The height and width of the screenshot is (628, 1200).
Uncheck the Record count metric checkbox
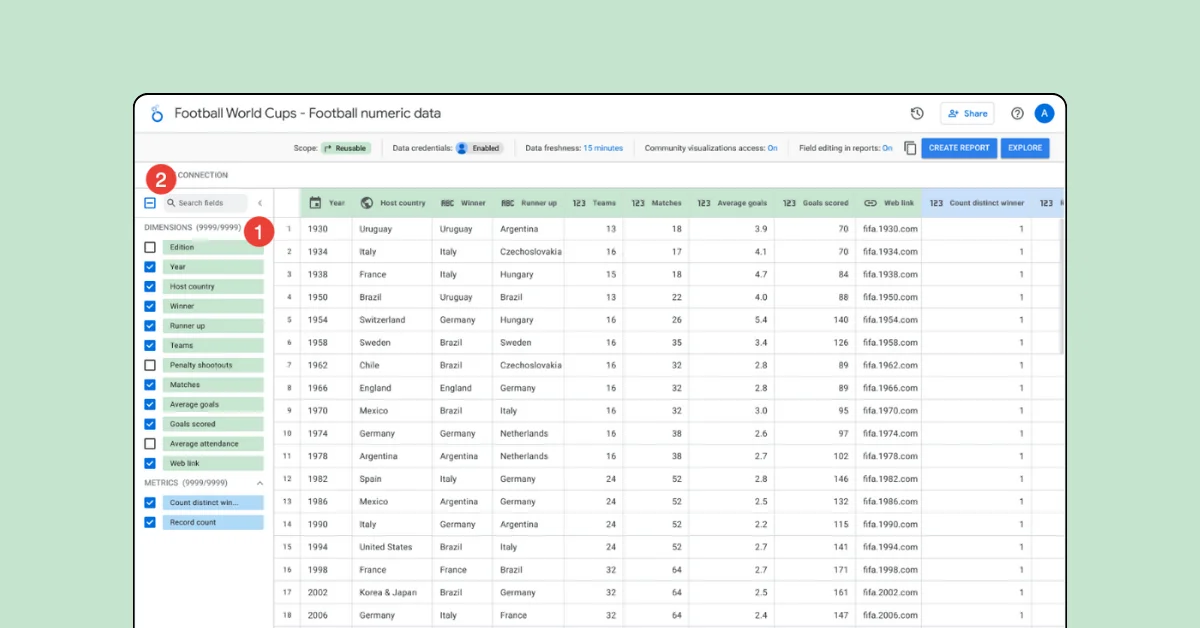[x=150, y=522]
